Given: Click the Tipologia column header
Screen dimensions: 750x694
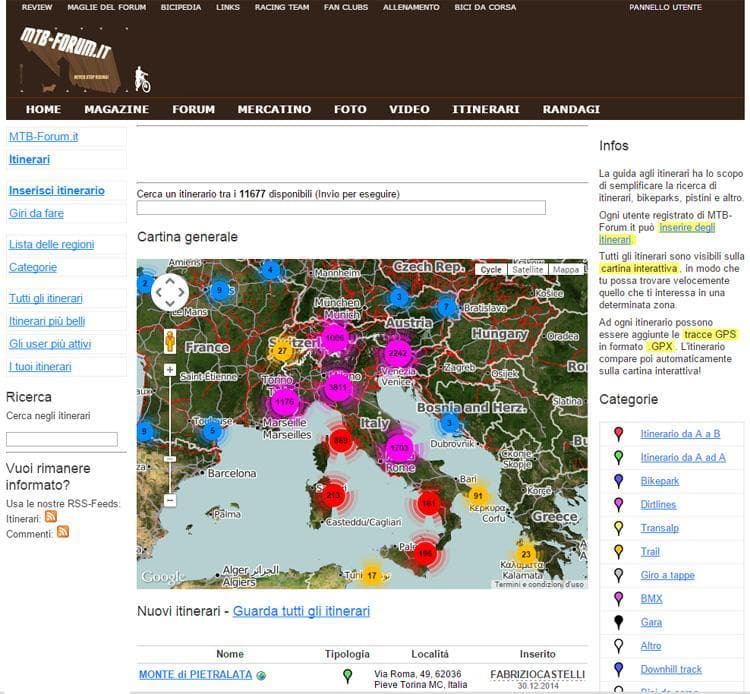Looking at the screenshot, I should click(347, 654).
